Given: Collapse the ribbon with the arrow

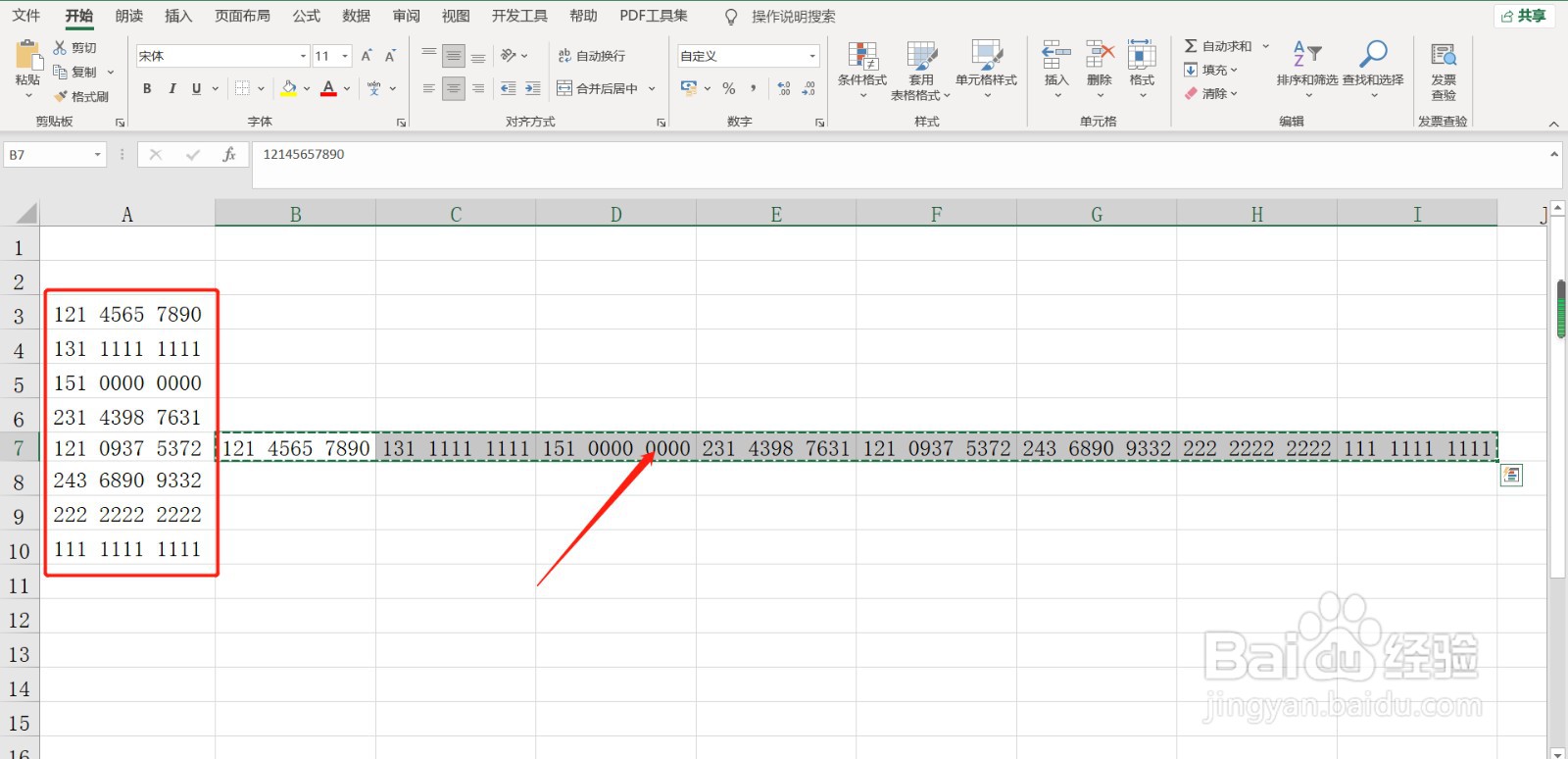Looking at the screenshot, I should [1553, 124].
